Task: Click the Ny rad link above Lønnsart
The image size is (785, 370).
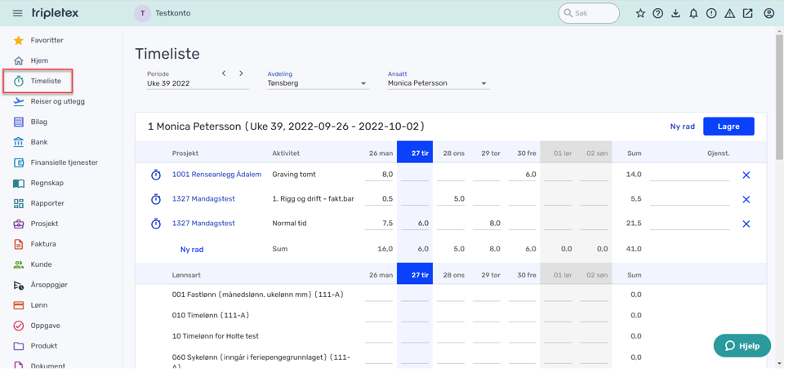Action: point(192,249)
